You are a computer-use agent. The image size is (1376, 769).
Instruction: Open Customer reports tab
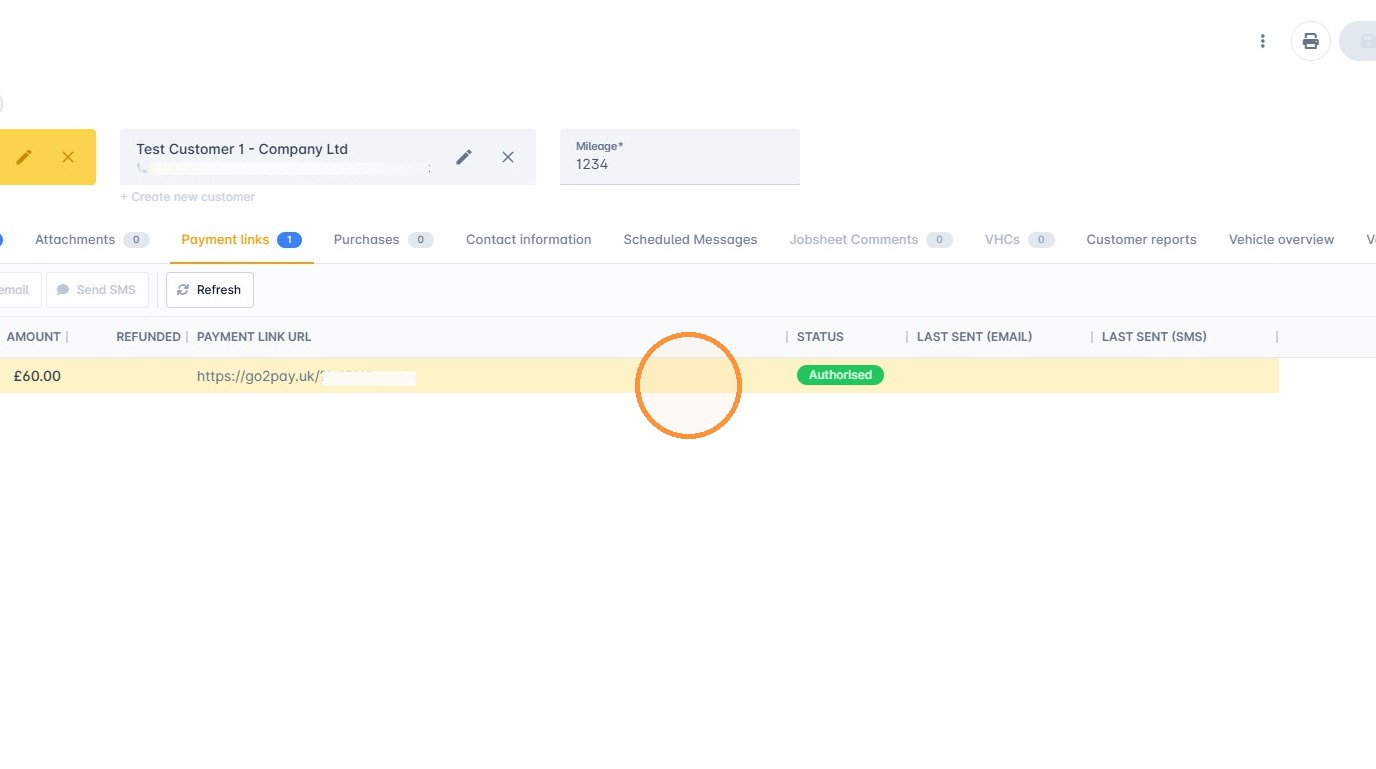[1141, 239]
